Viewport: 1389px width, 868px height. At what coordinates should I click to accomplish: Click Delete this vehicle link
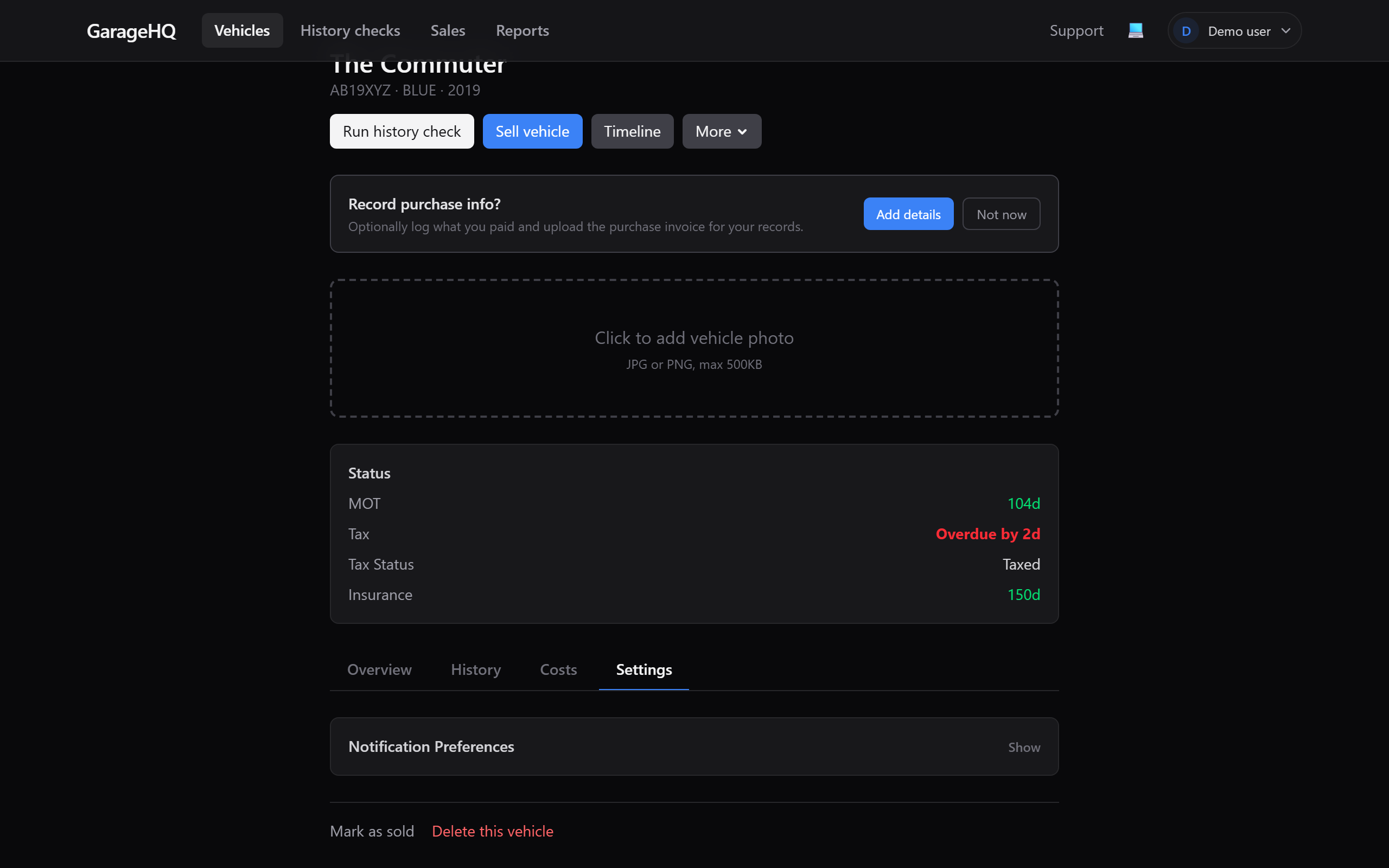493,831
